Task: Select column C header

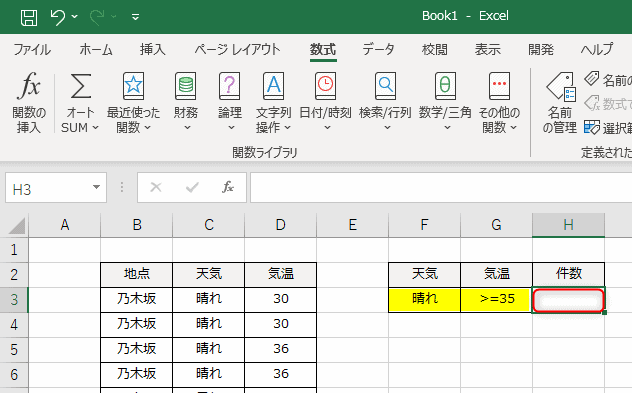Action: [x=208, y=225]
